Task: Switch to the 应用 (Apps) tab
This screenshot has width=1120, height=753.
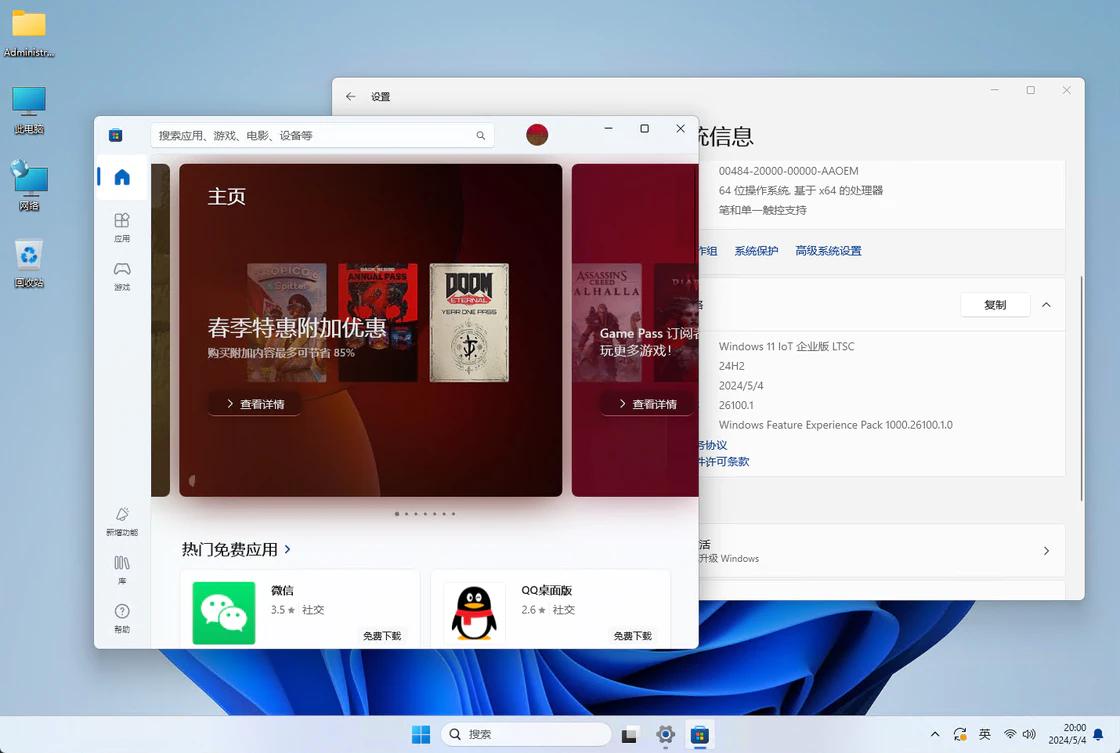Action: tap(122, 227)
